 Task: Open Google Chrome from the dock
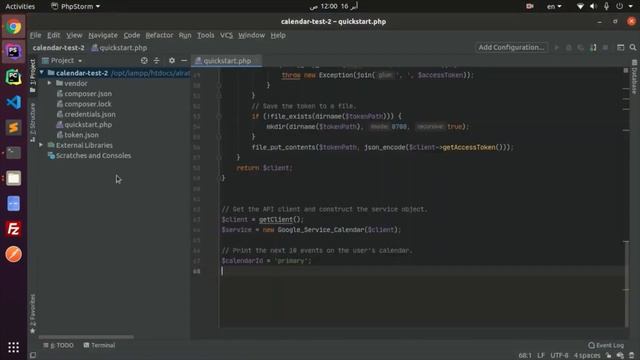(x=13, y=27)
